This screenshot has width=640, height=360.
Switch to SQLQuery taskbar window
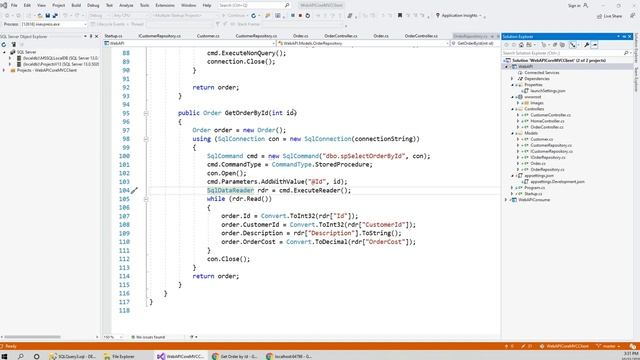[x=73, y=356]
